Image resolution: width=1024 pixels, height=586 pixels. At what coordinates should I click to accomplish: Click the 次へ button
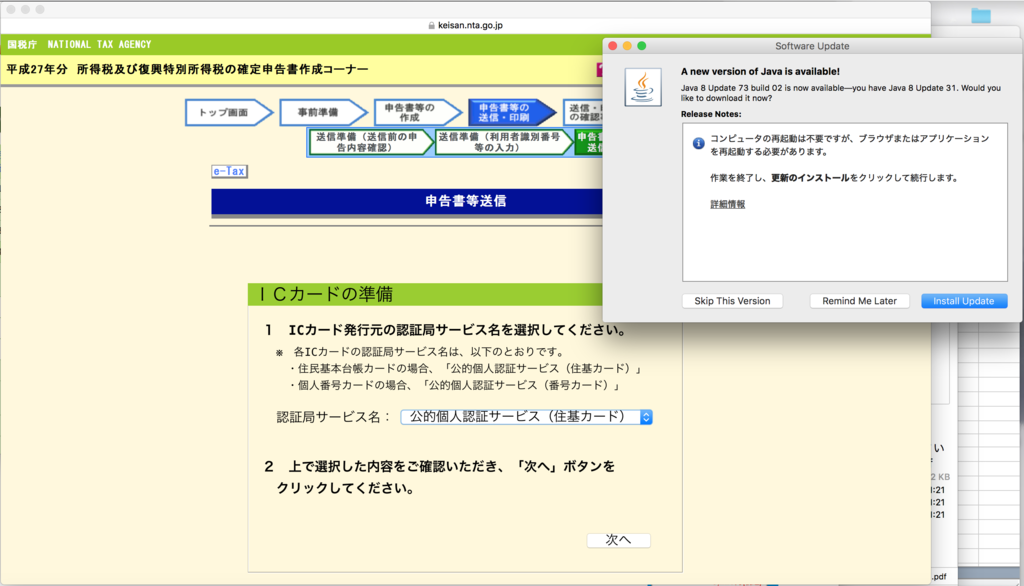click(618, 540)
